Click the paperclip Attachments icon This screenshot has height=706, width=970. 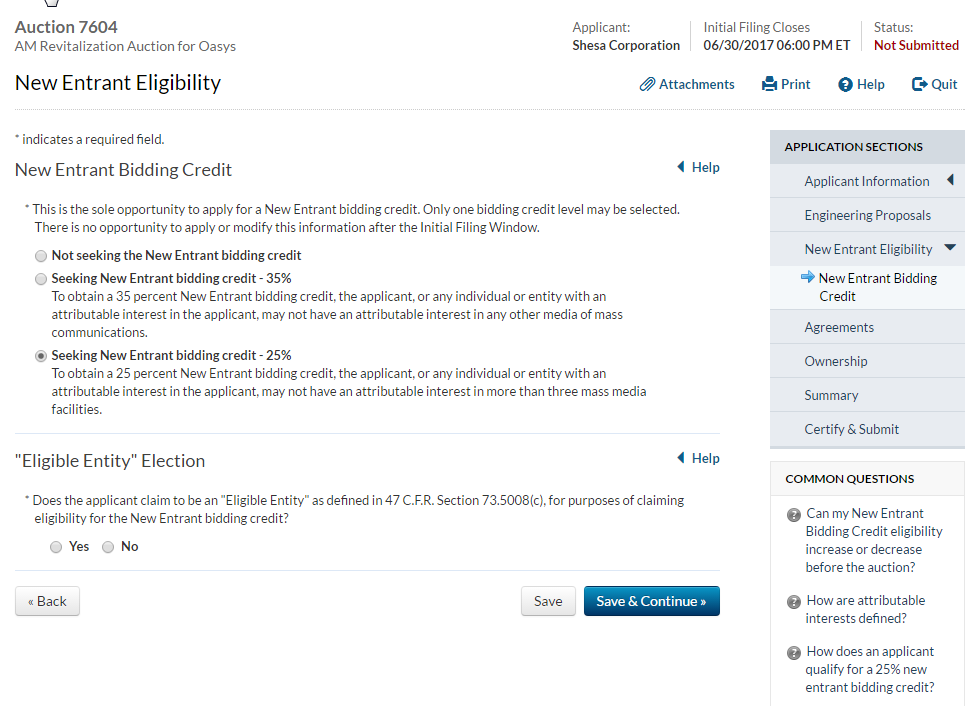[x=647, y=85]
